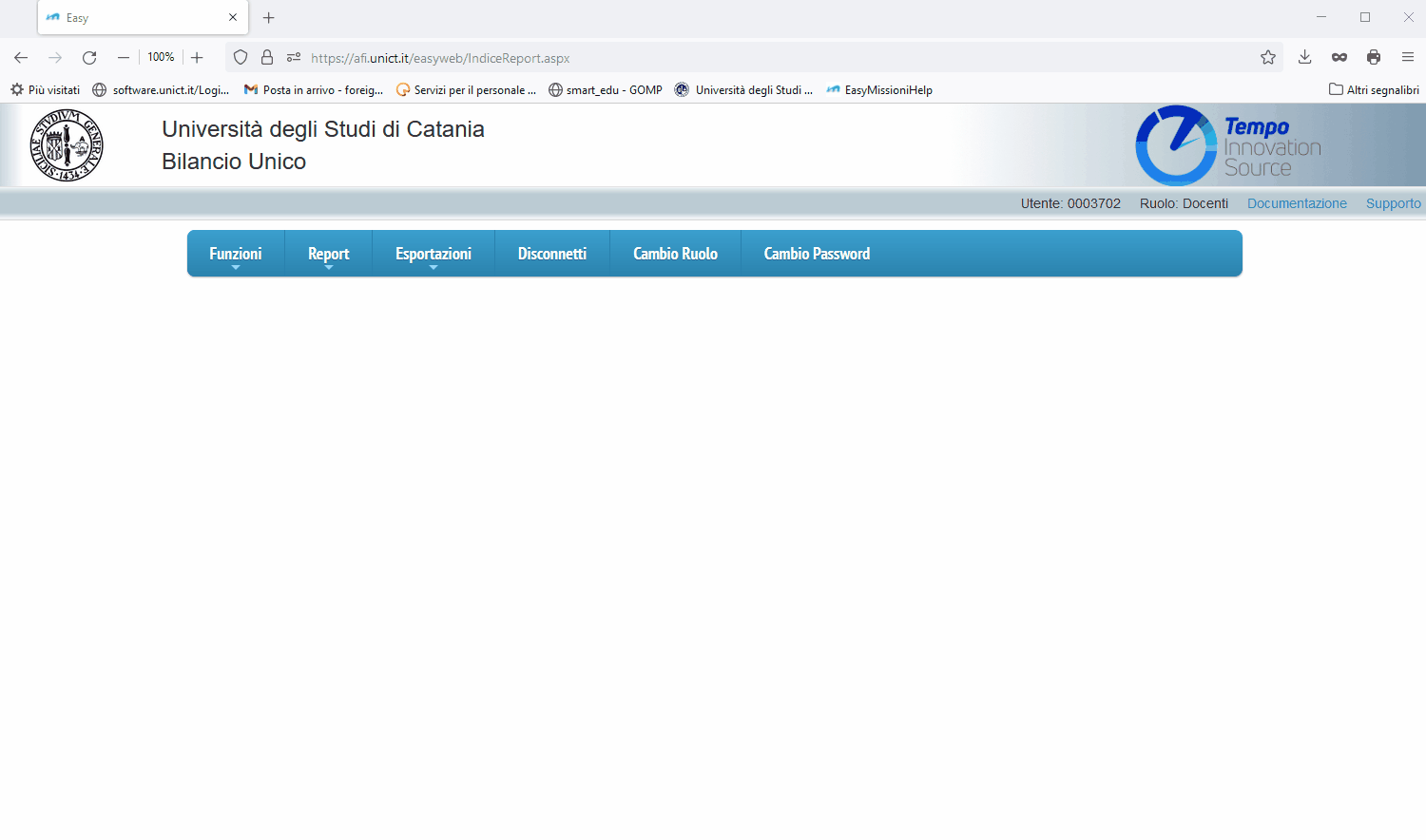The height and width of the screenshot is (840, 1426).
Task: Click the 'Utente: 0003702' text
Action: tap(1070, 203)
